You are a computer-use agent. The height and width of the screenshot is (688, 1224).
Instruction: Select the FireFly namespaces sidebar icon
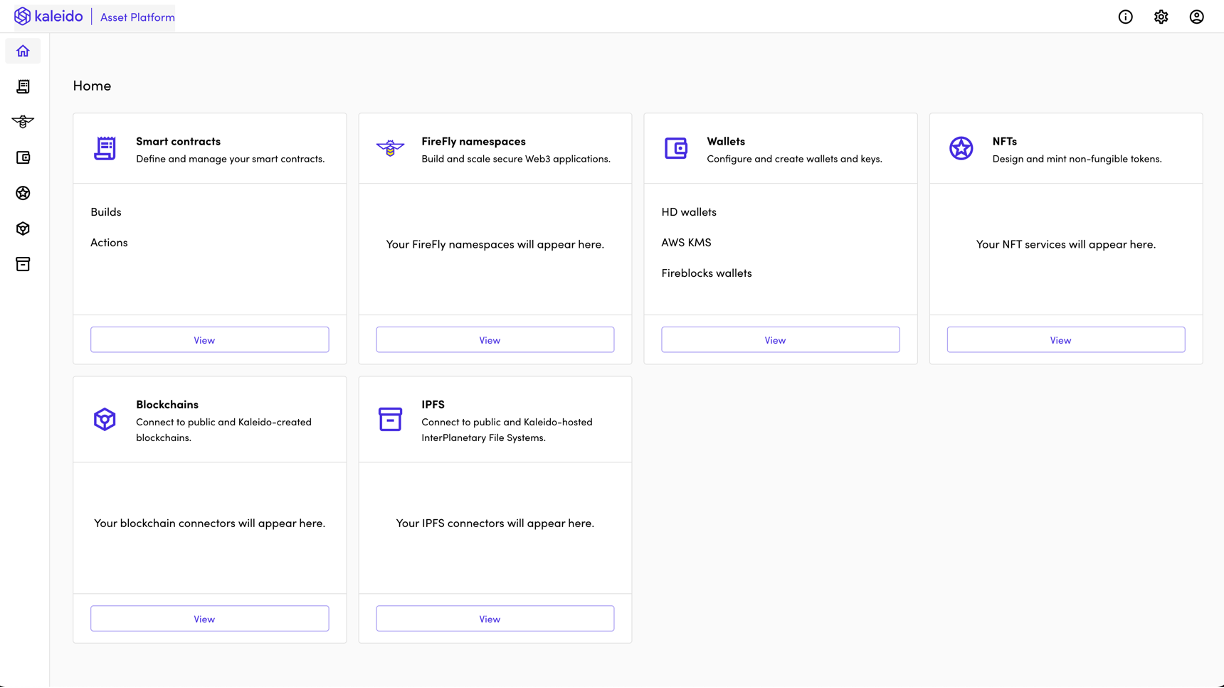[22, 121]
